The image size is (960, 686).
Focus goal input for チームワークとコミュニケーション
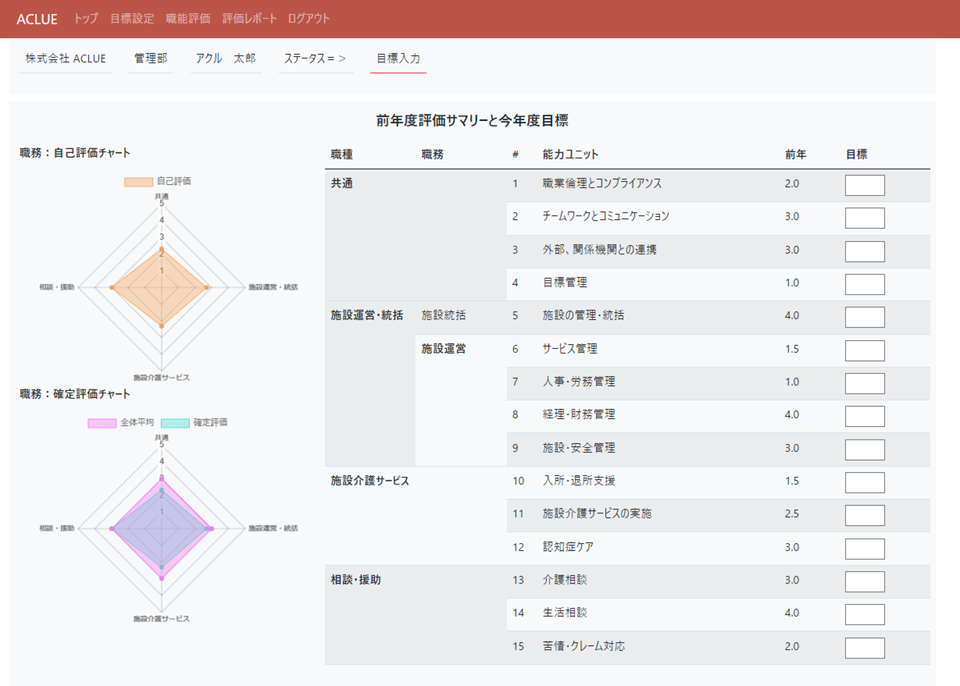864,218
